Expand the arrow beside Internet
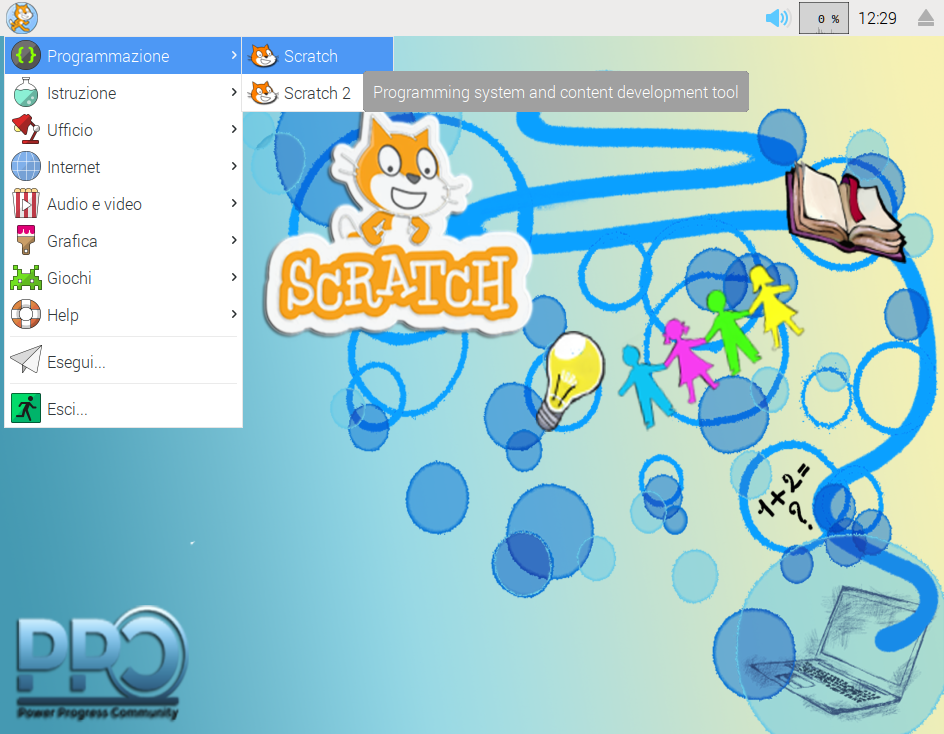Screen dimensions: 944x734 (x=234, y=166)
